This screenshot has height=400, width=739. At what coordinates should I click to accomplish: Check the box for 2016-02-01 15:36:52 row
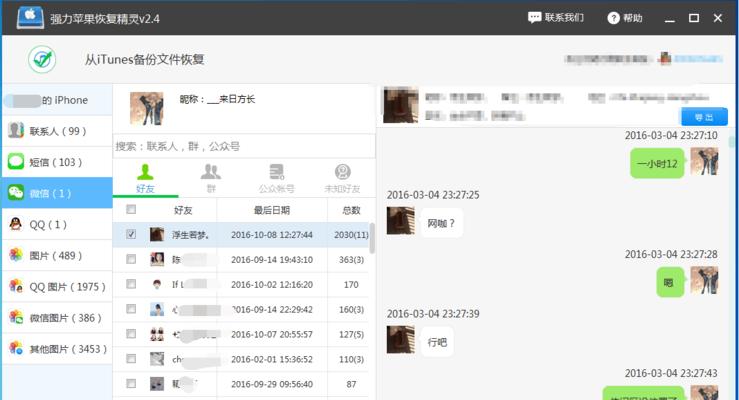click(131, 359)
